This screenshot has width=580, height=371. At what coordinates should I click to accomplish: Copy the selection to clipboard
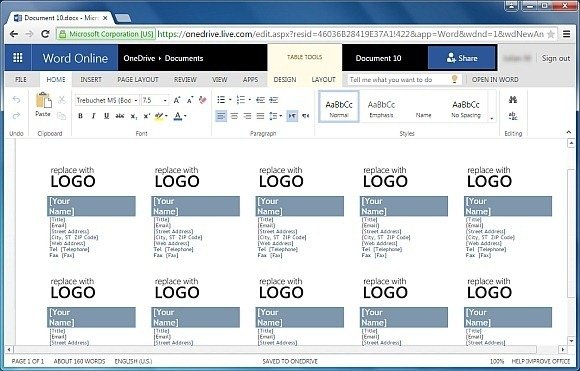(61, 116)
